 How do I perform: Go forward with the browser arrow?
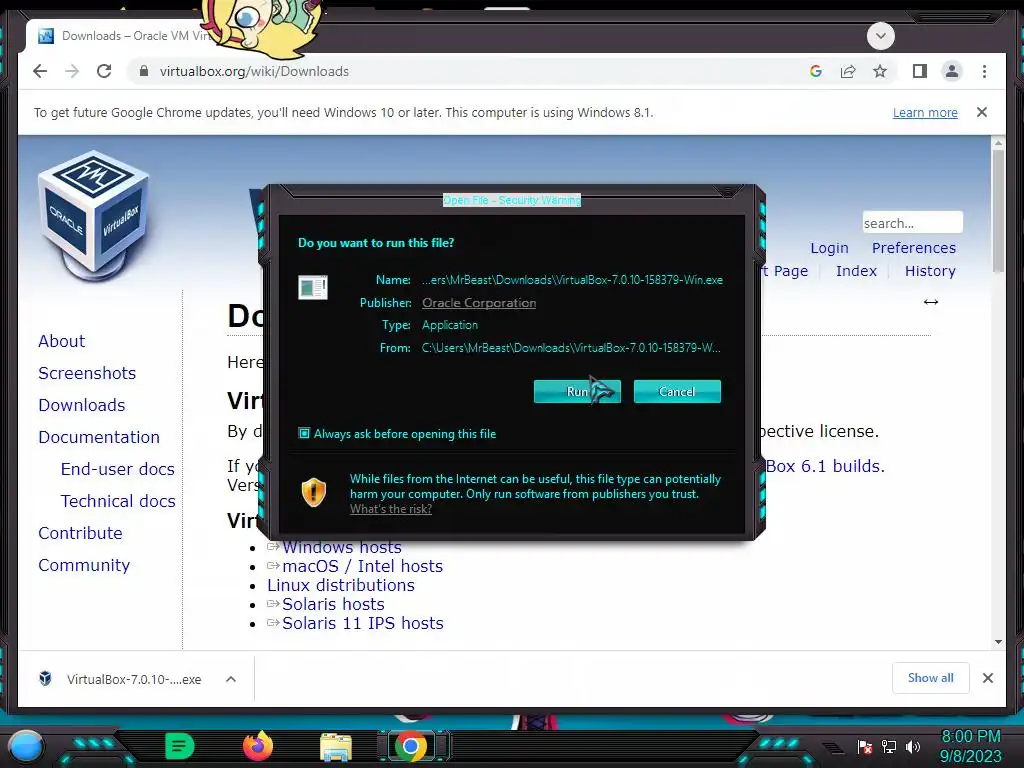pyautogui.click(x=72, y=71)
